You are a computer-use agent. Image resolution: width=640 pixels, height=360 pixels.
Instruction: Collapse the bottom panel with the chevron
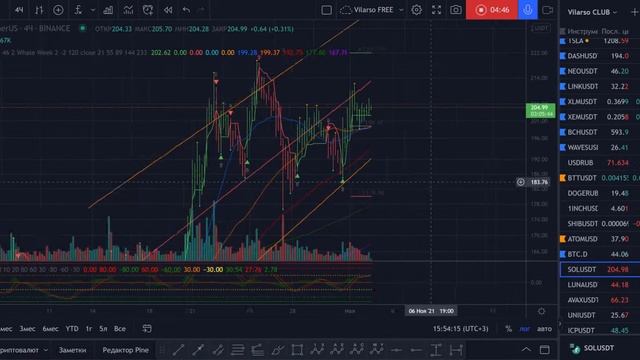pos(526,350)
